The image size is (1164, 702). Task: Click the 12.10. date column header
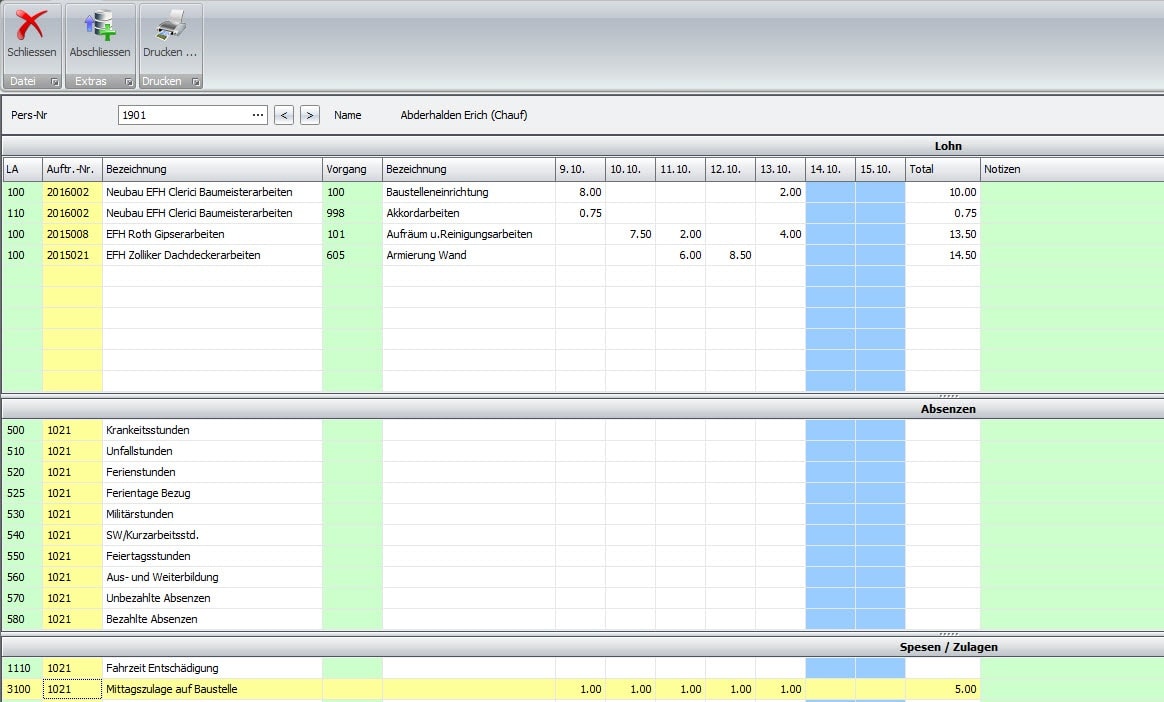pos(730,169)
